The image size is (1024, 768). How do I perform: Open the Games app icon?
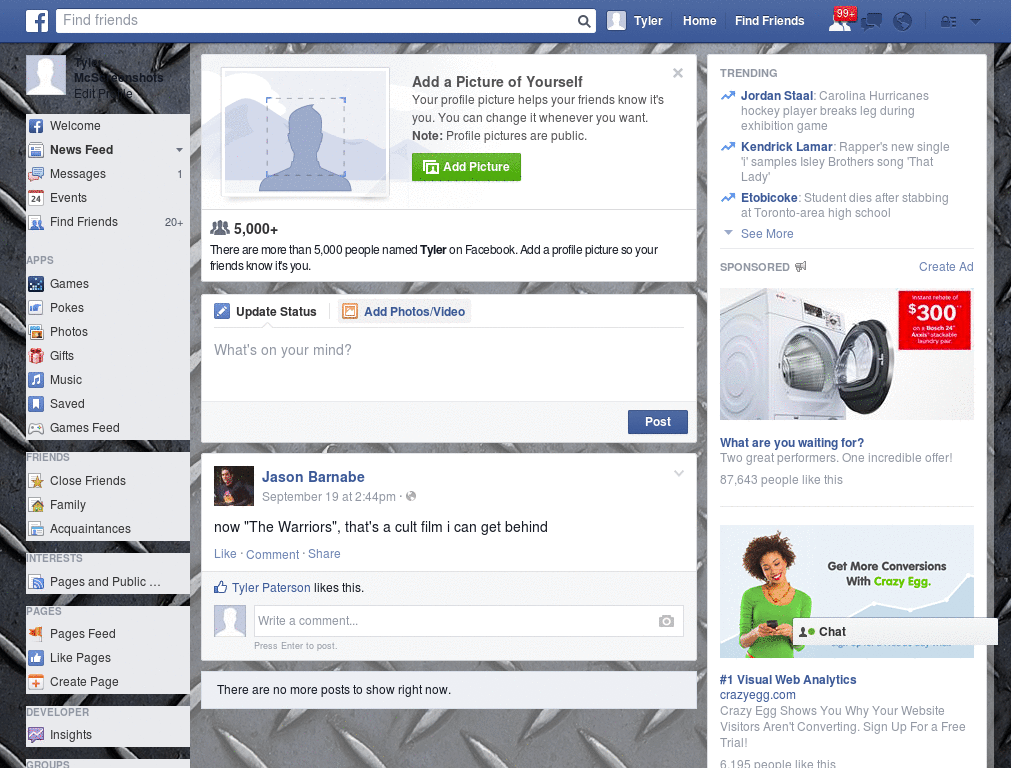pos(37,284)
